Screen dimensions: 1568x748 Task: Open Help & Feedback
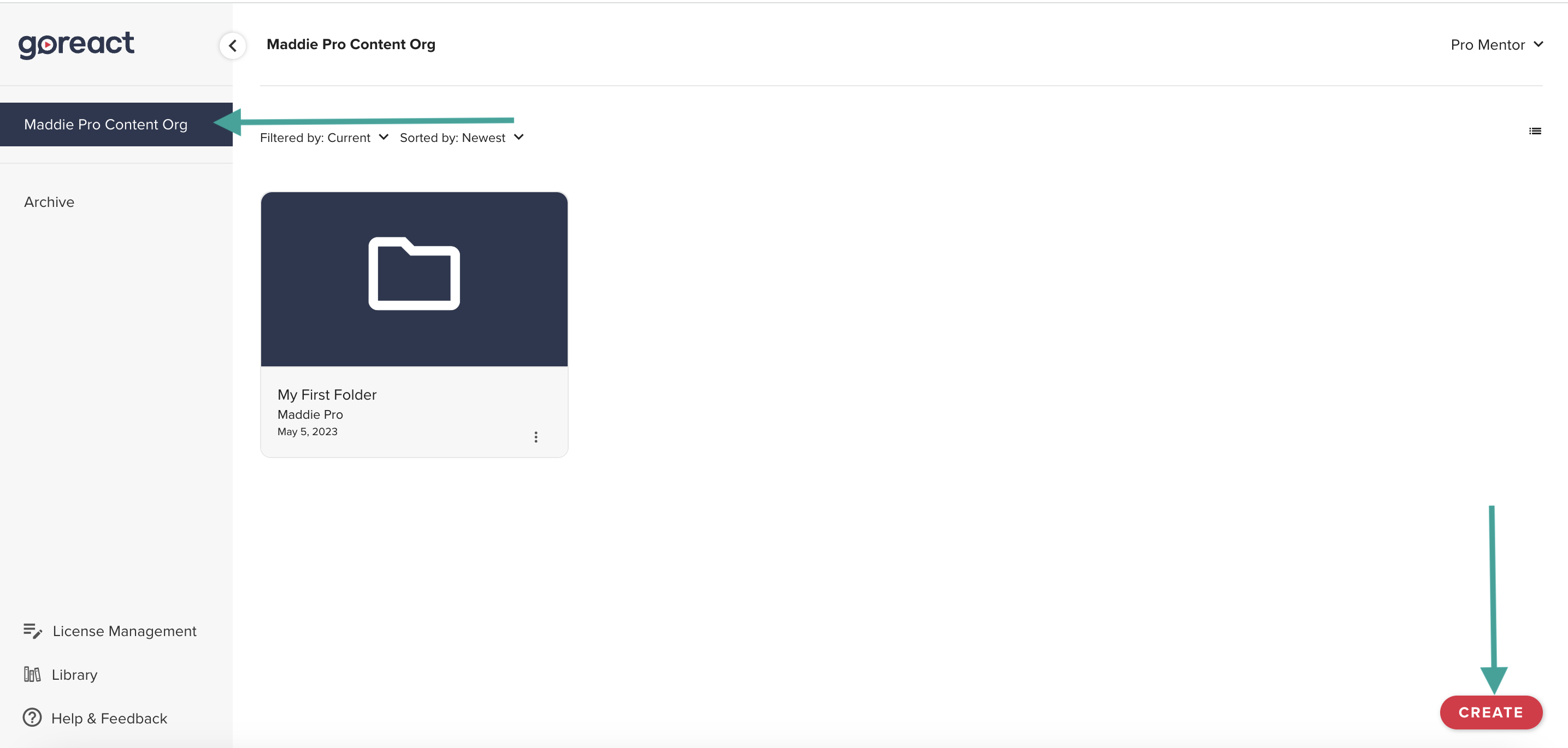109,718
